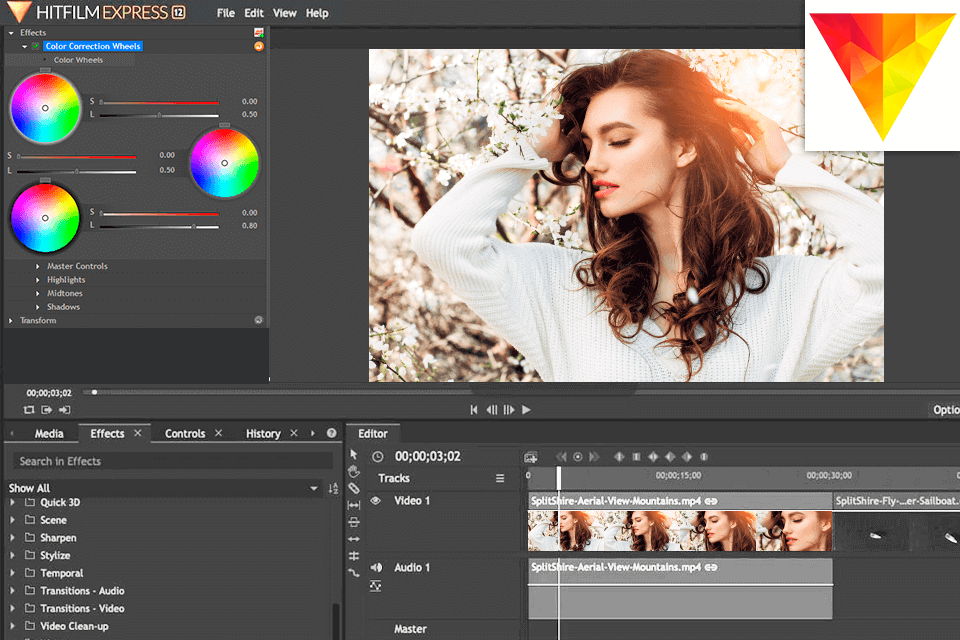This screenshot has height=640, width=960.
Task: Select the arrow Selection tool in Editor
Action: coord(353,454)
